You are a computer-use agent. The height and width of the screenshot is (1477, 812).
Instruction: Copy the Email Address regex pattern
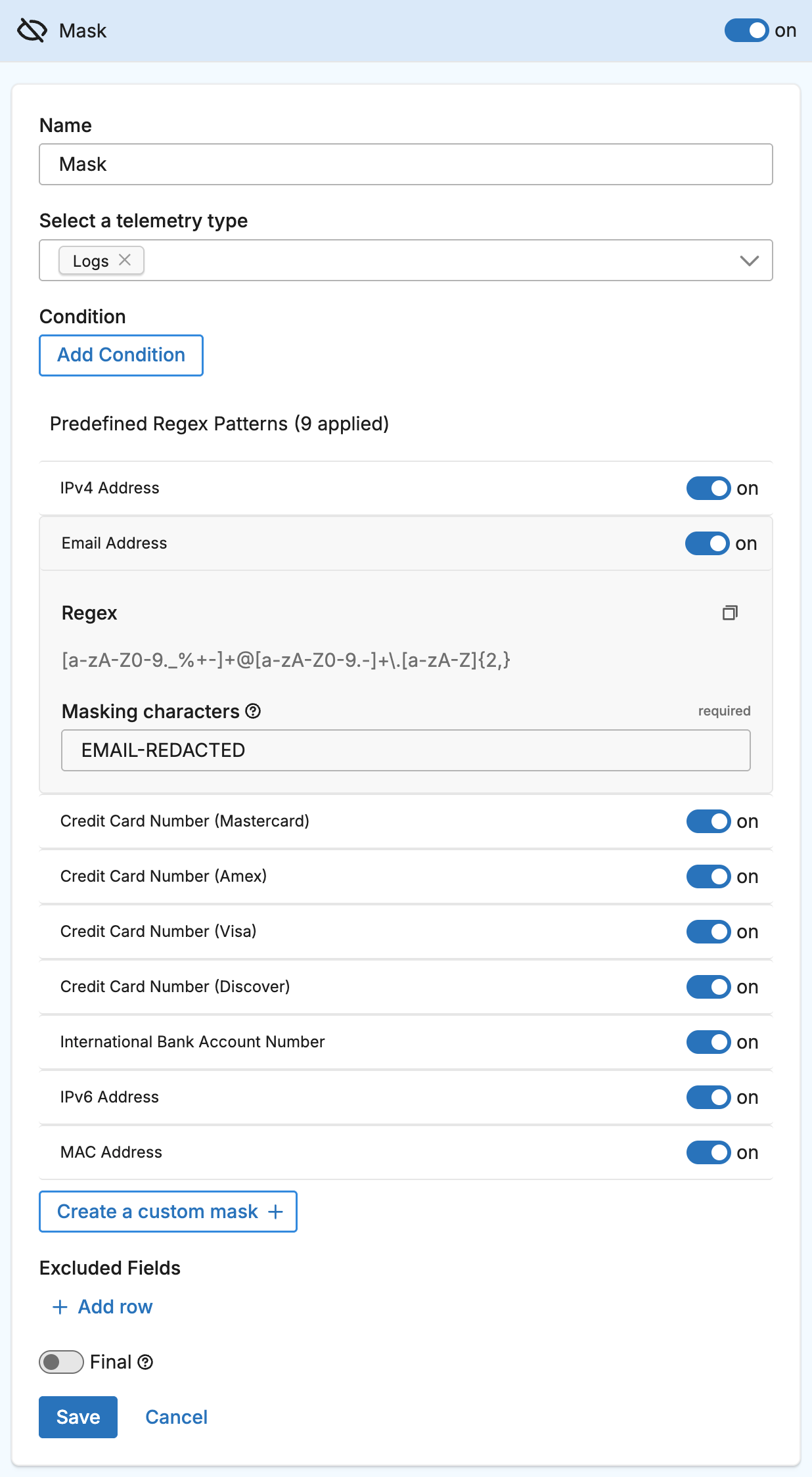[x=730, y=613]
